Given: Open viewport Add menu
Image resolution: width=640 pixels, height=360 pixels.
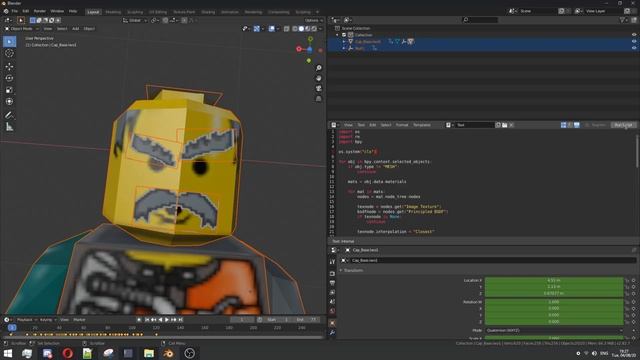Looking at the screenshot, I should [76, 29].
